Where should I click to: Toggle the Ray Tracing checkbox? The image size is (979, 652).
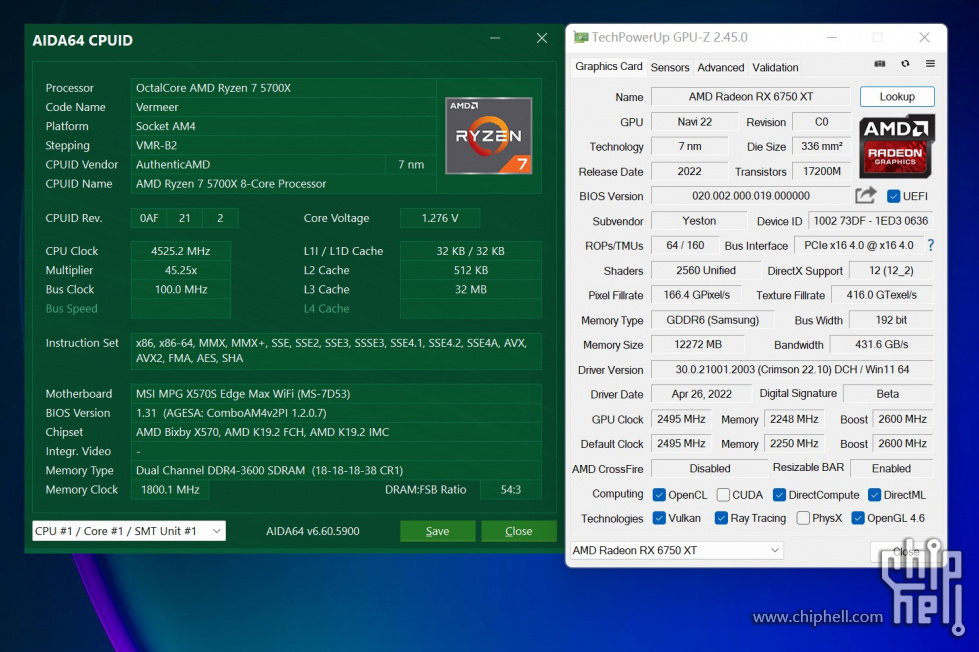[721, 518]
